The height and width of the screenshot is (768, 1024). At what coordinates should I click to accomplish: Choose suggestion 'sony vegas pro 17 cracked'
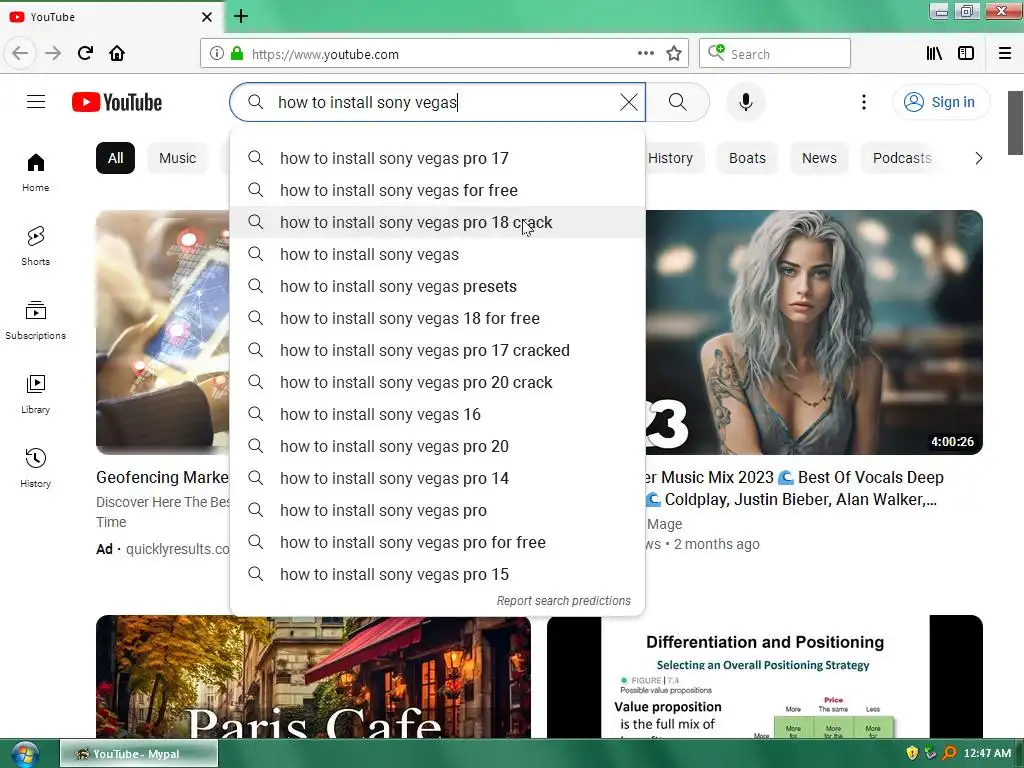438,350
